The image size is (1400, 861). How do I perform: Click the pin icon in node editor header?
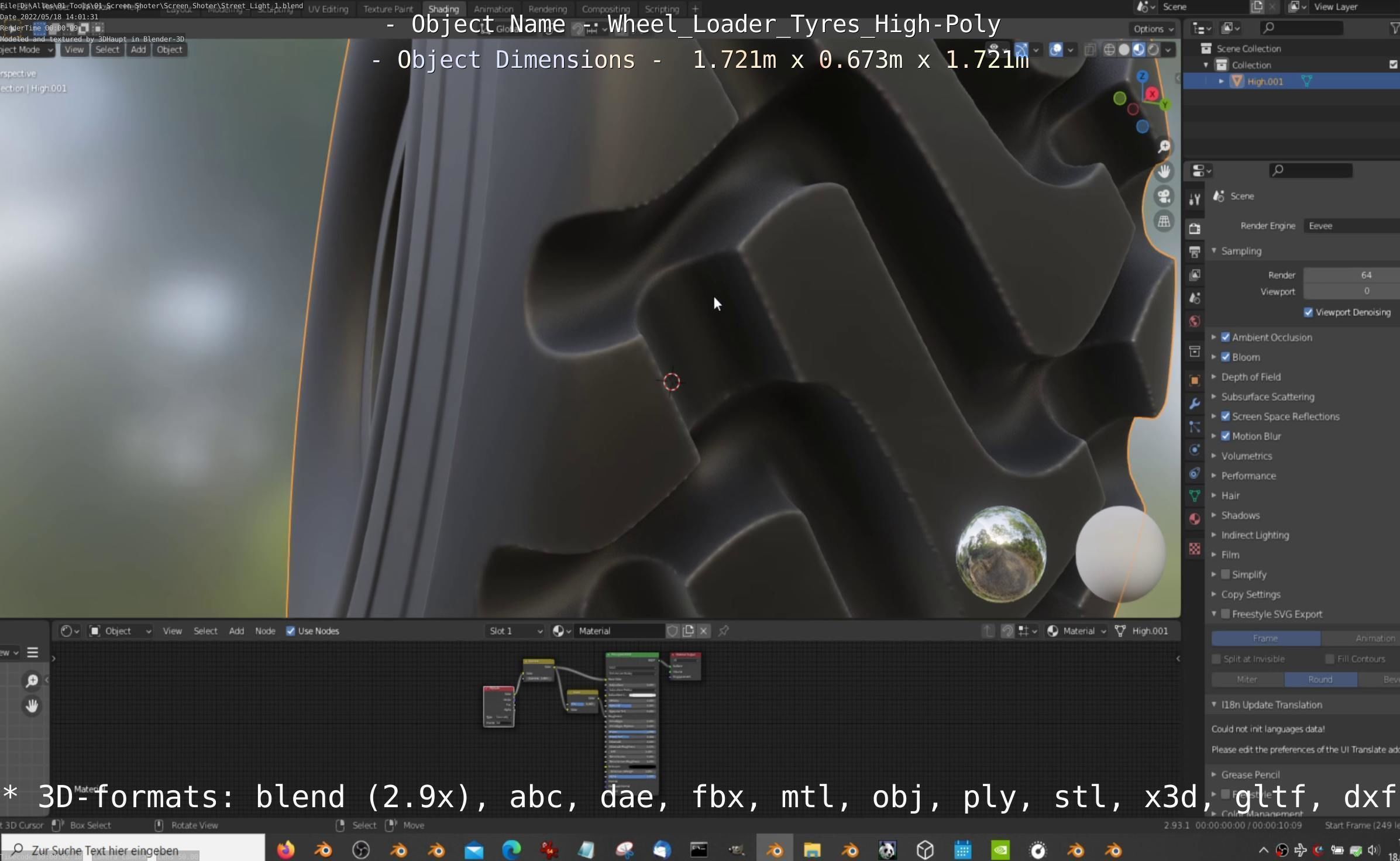click(x=724, y=631)
